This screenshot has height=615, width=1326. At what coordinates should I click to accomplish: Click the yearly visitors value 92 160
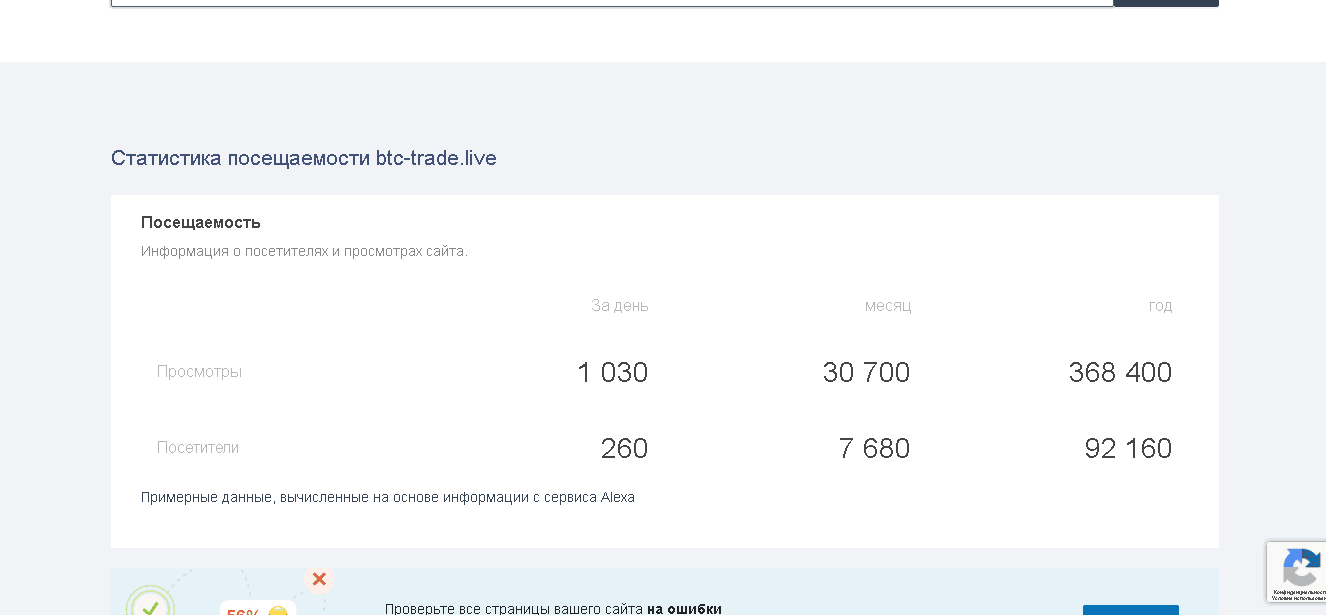[1128, 448]
